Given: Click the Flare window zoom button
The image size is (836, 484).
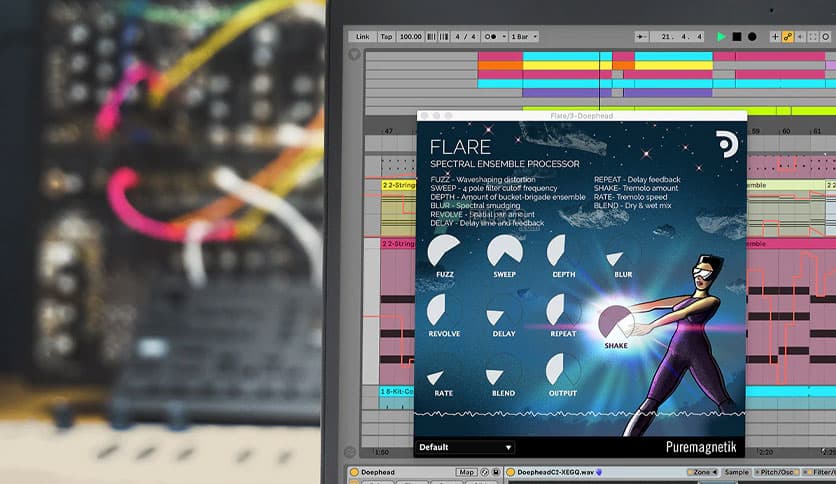Looking at the screenshot, I should pos(448,116).
